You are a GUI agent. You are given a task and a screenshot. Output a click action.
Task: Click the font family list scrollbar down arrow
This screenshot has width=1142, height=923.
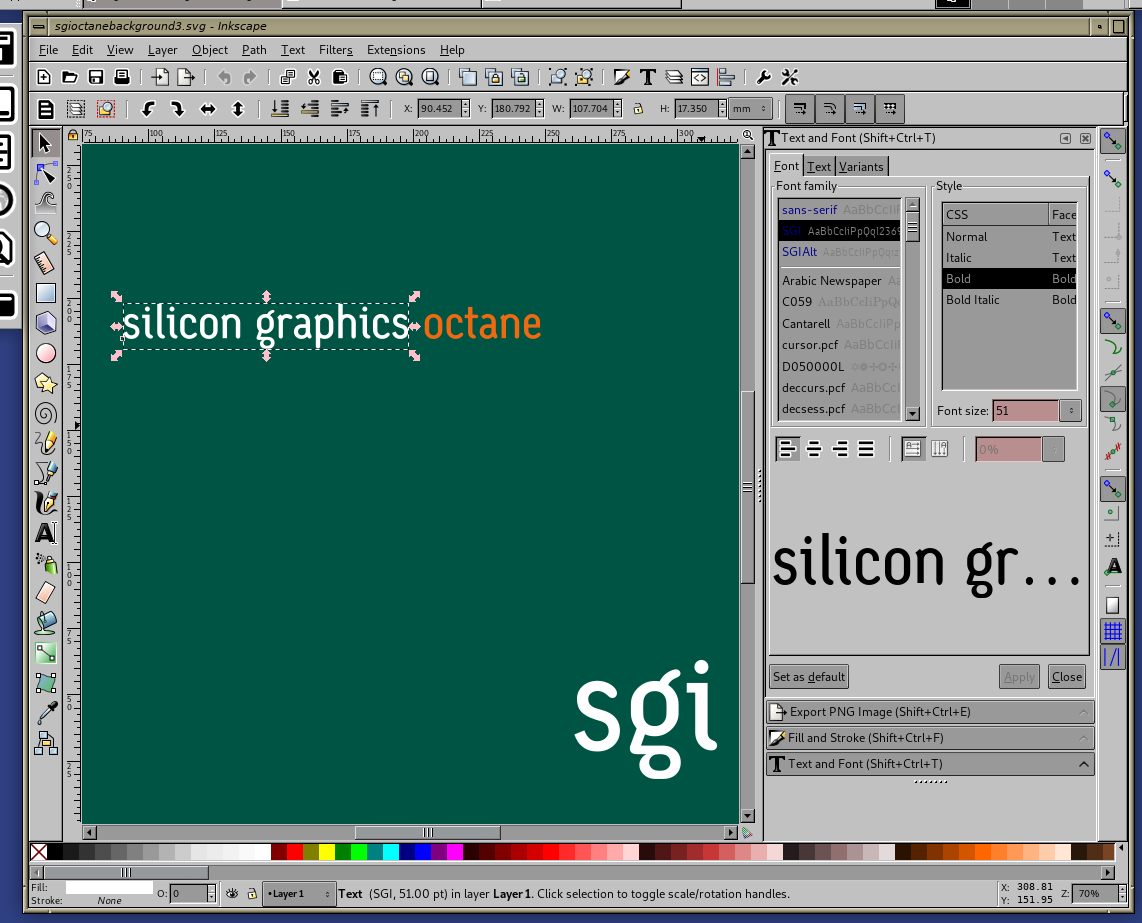point(913,414)
